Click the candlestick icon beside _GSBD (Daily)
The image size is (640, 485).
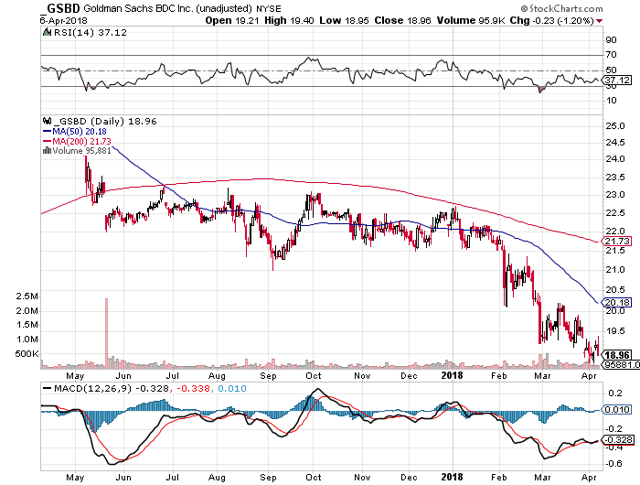point(47,121)
